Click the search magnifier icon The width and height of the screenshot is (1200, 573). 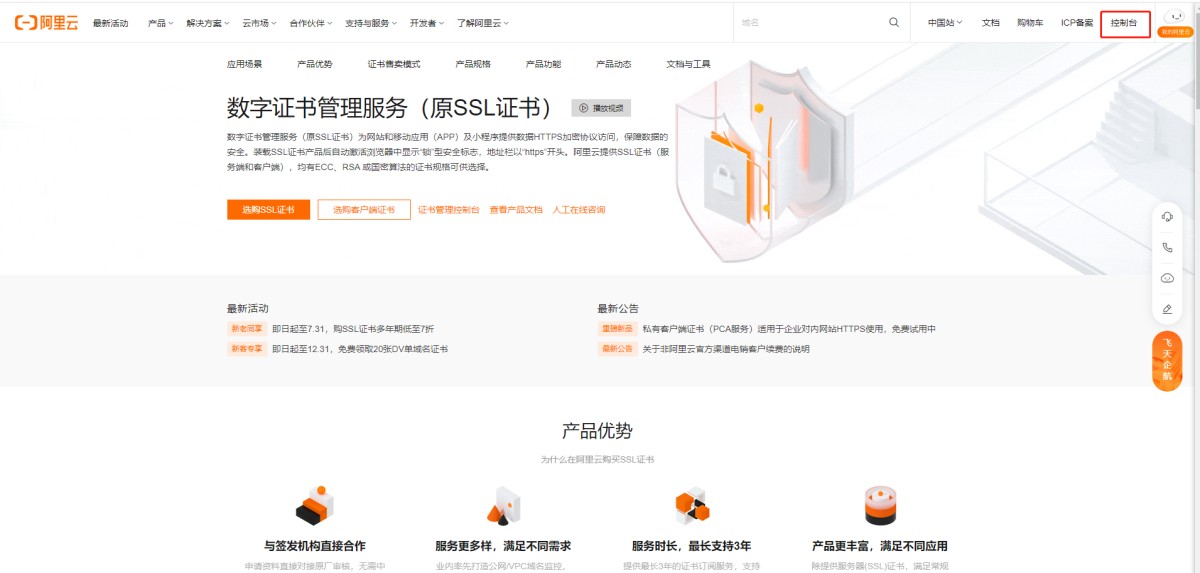[x=893, y=22]
